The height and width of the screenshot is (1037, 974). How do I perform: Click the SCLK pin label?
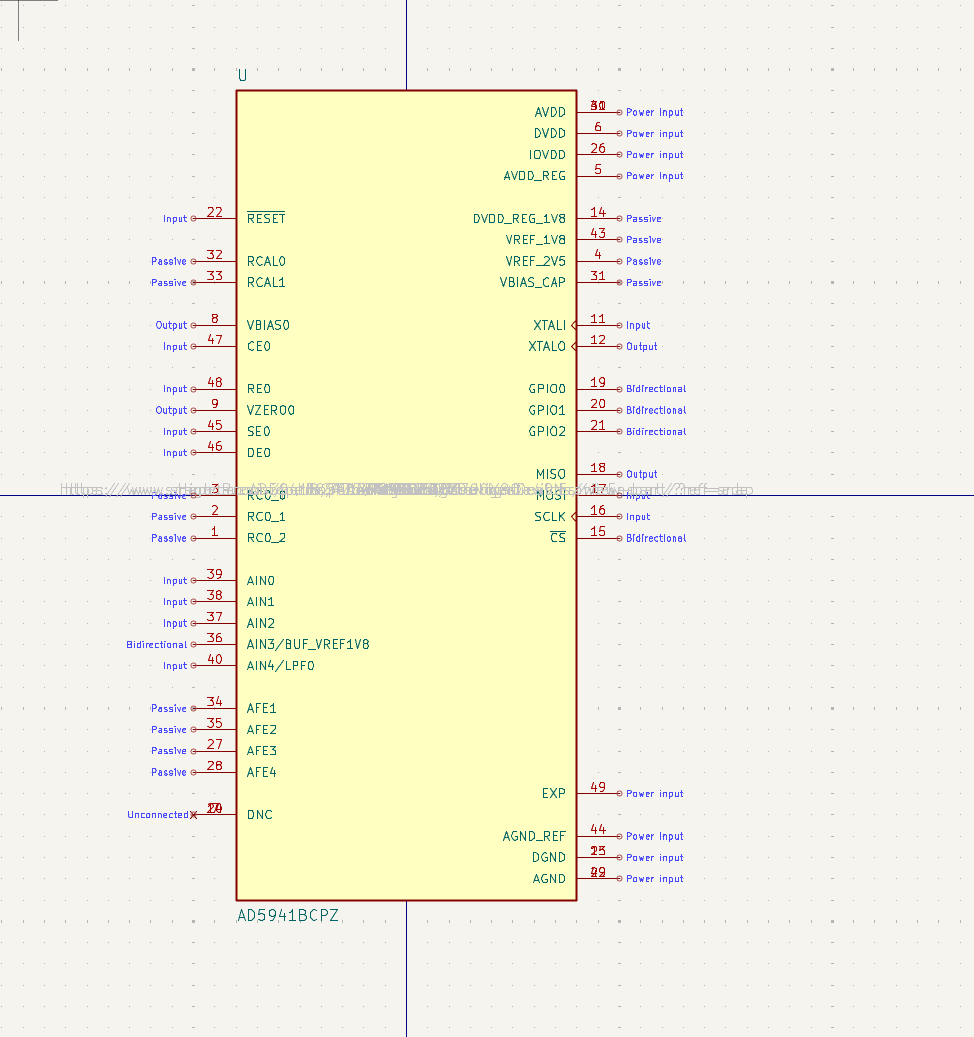549,517
